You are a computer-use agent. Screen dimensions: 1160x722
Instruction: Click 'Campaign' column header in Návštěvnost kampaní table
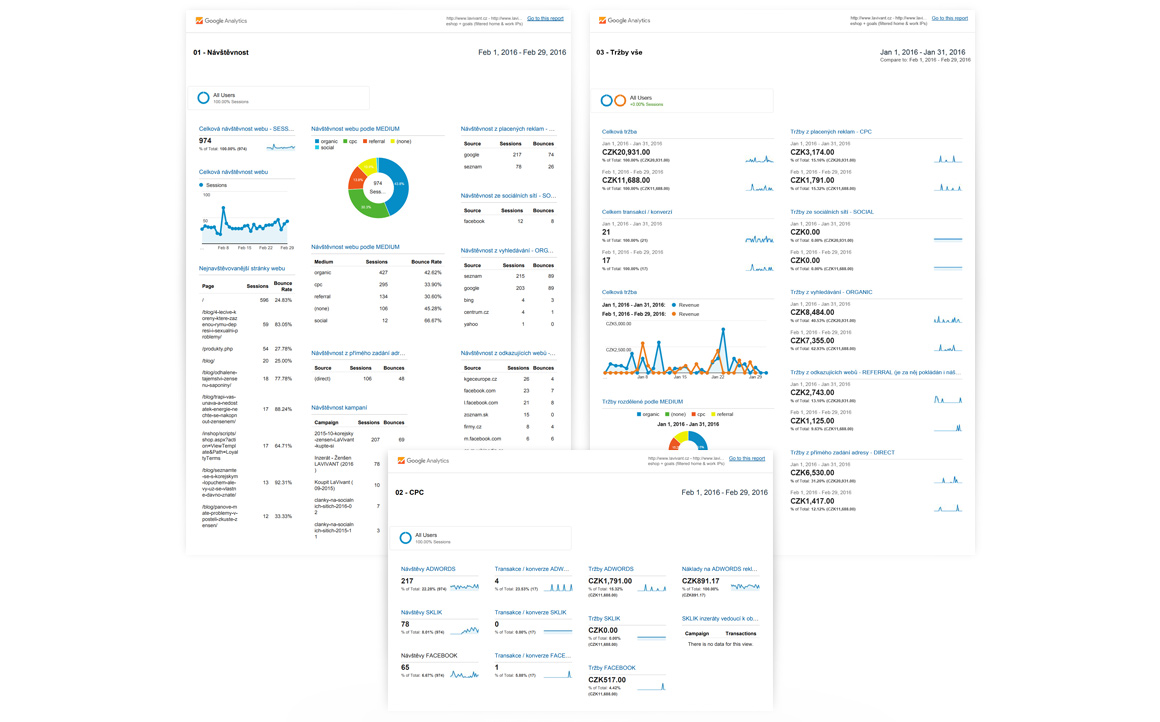(x=326, y=422)
